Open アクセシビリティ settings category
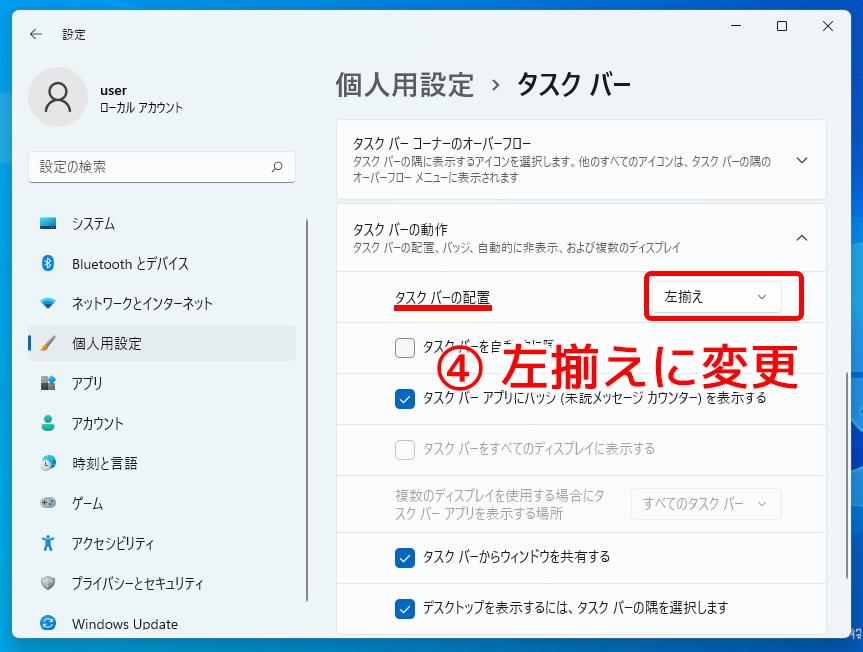This screenshot has height=652, width=863. click(x=162, y=543)
